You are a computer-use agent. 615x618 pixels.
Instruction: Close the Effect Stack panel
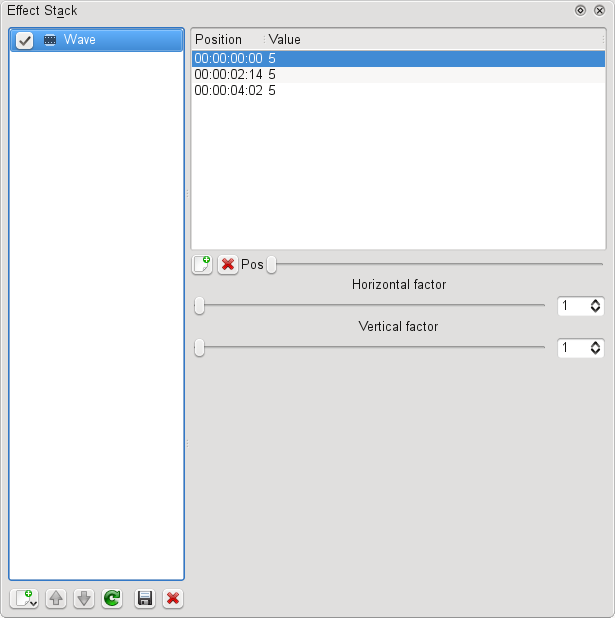pos(599,10)
